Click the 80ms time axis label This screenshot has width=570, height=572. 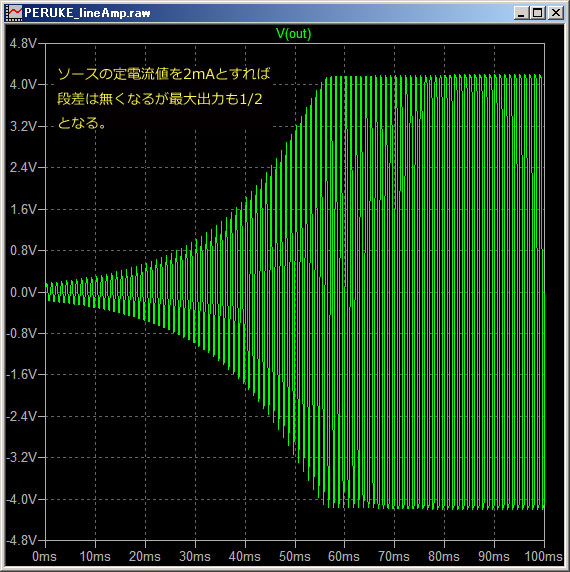tap(444, 557)
